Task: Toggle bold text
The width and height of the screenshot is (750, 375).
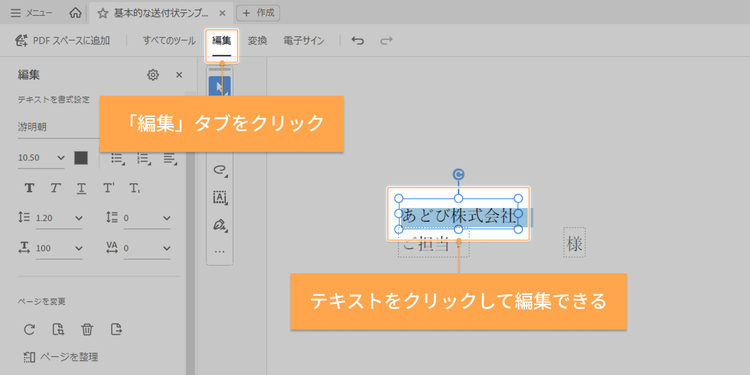Action: [29, 188]
